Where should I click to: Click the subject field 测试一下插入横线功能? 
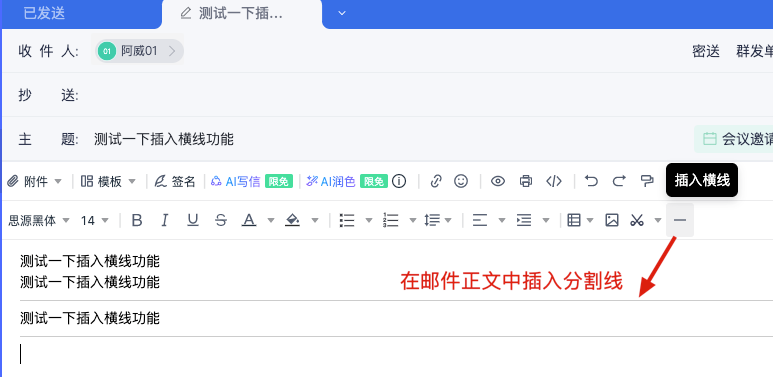point(164,139)
